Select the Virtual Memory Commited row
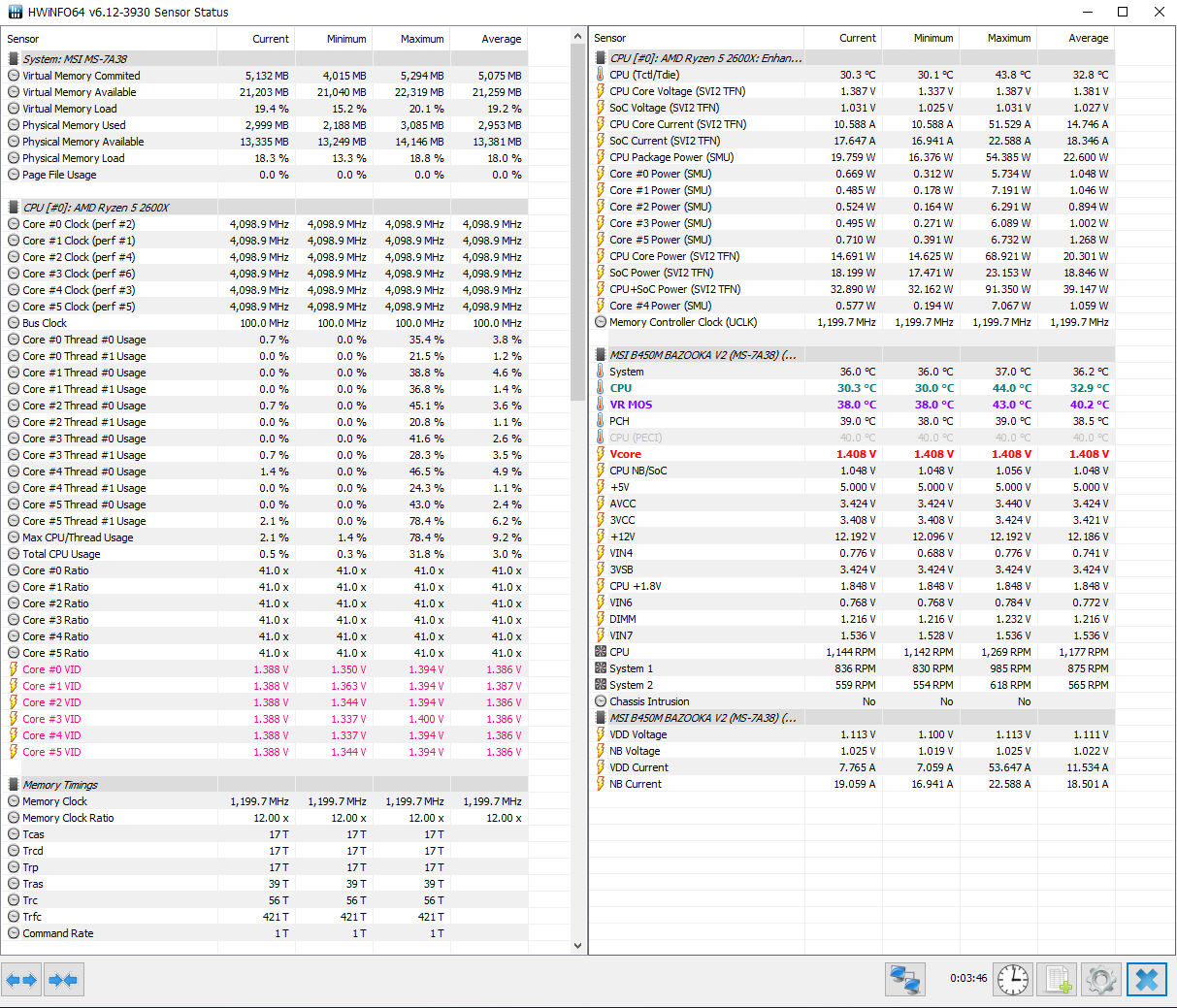Screen dimensions: 1177x1008 [x=265, y=76]
